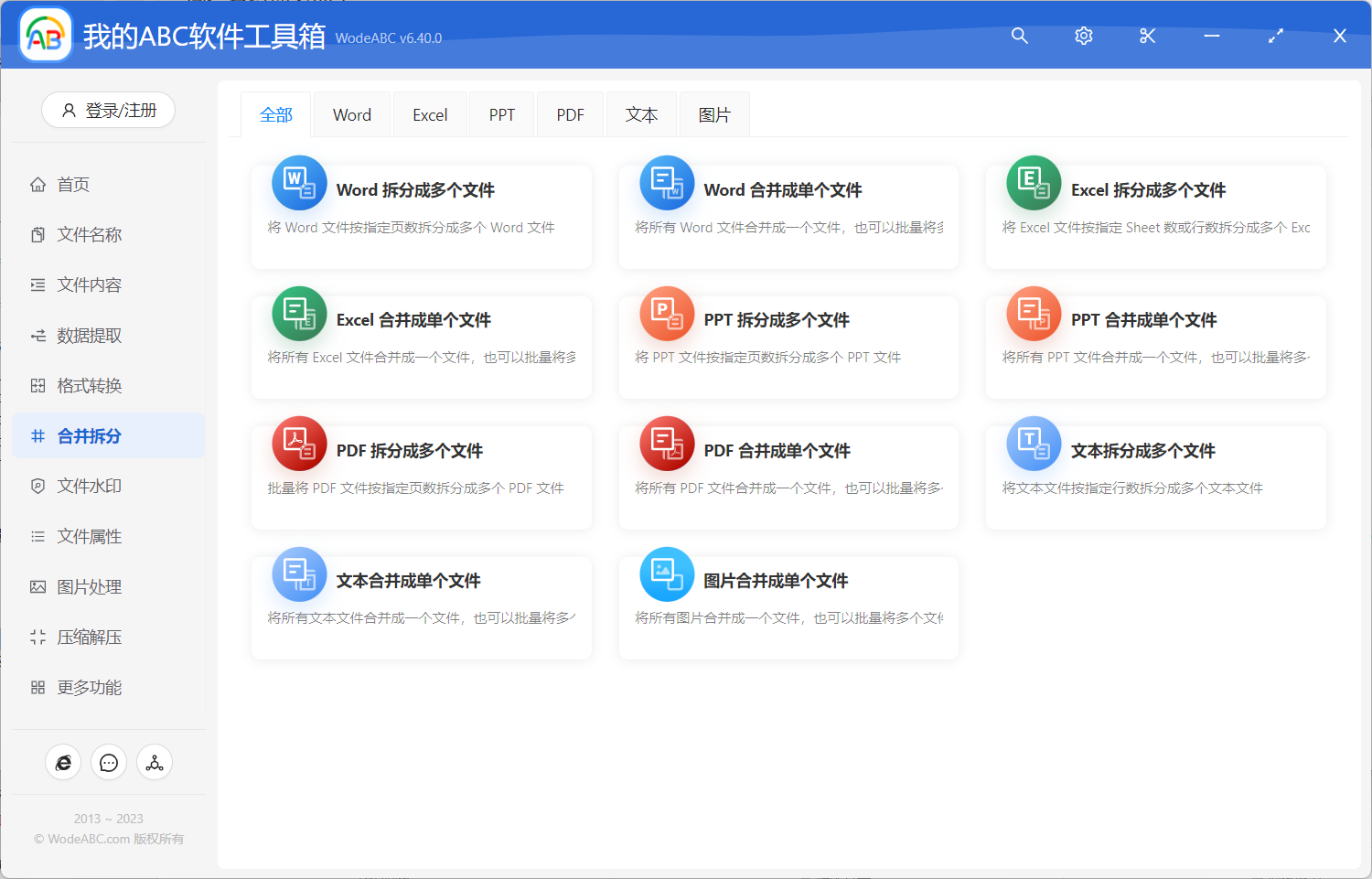Click the share network icon at sidebar bottom
The height and width of the screenshot is (879, 1372).
point(154,762)
